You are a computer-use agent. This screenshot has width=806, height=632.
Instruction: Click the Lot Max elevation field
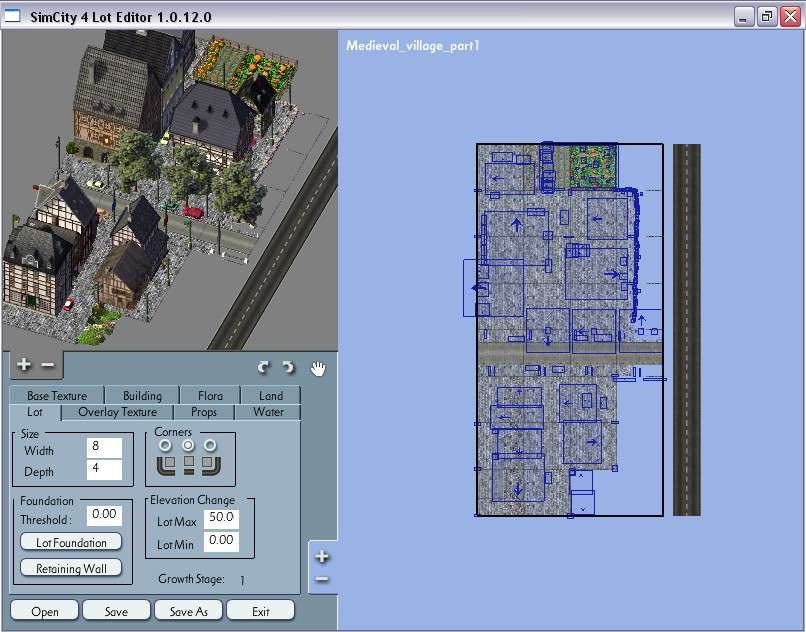coord(221,519)
